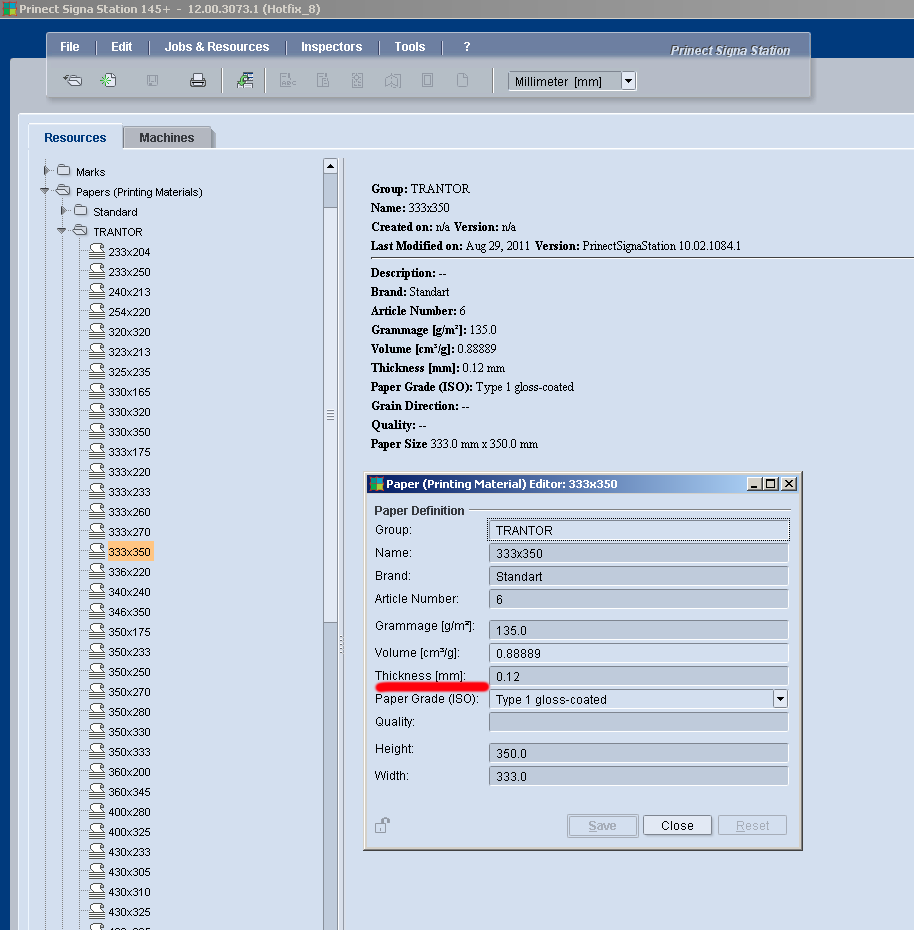Viewport: 914px width, 930px height.
Task: Click the Open job folder icon
Action: pos(72,81)
